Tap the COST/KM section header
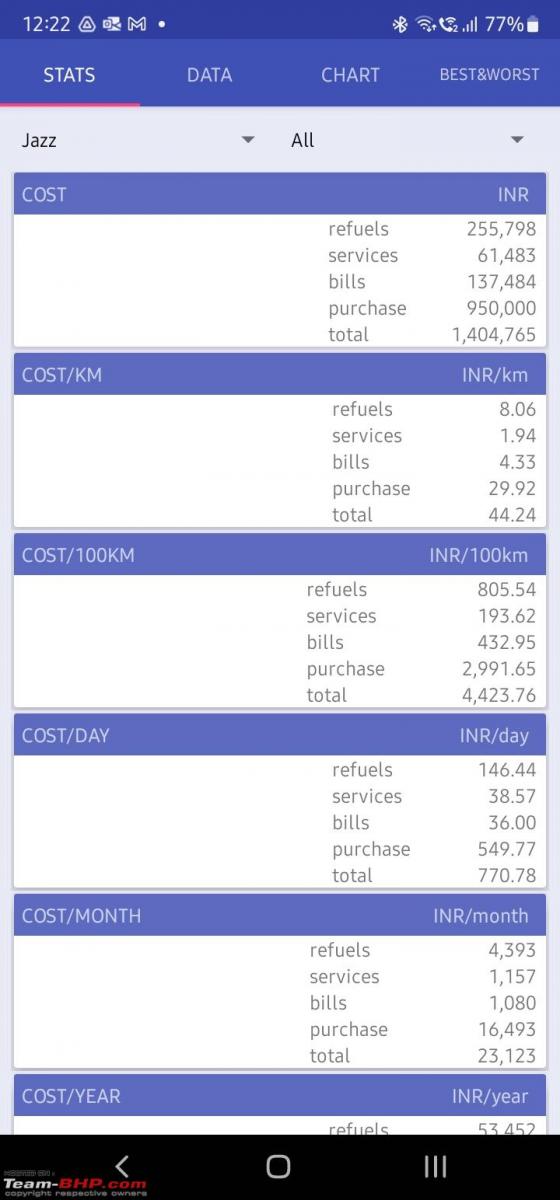Screen dimensions: 560x1200 280,375
